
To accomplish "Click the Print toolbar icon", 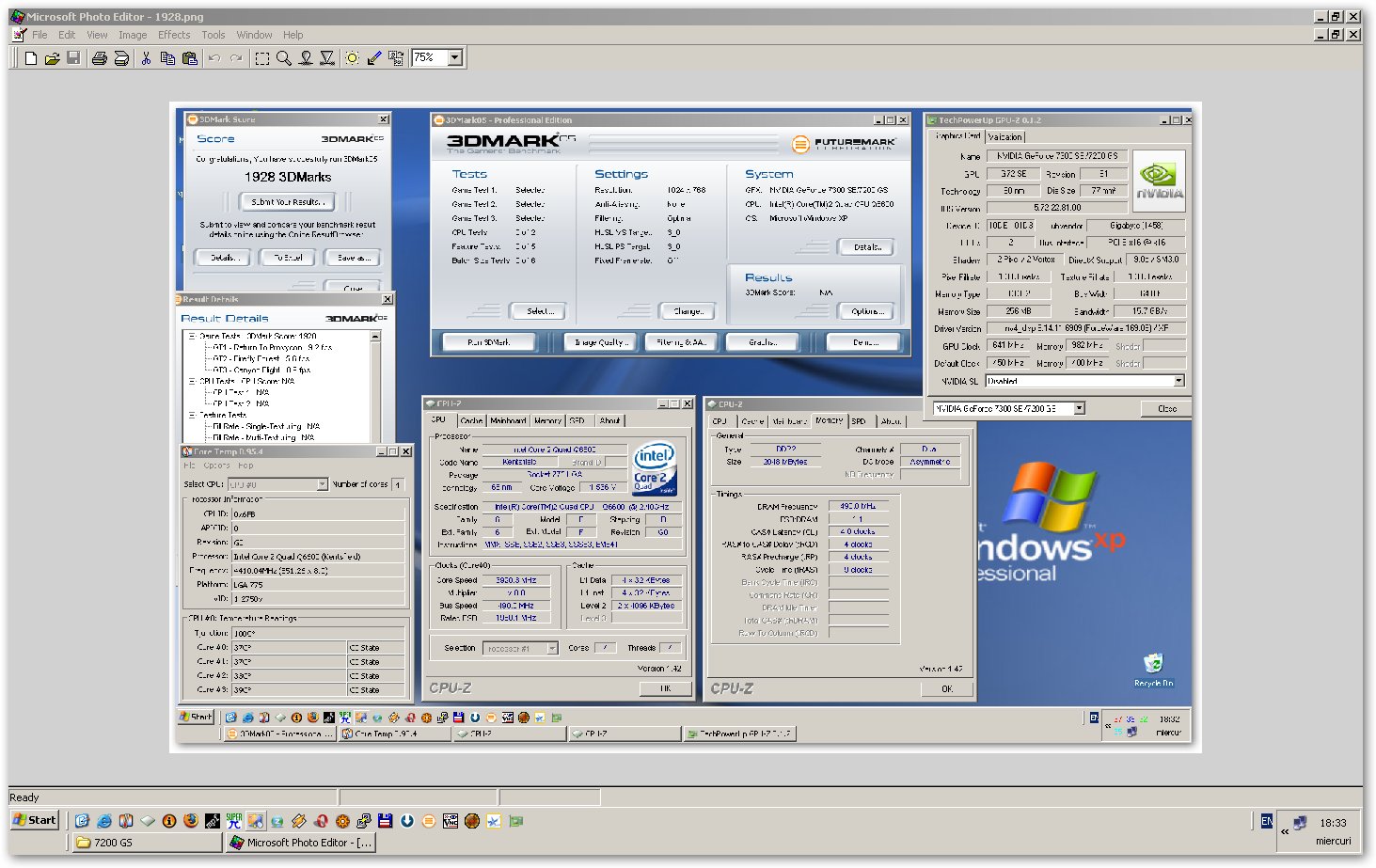I will pyautogui.click(x=99, y=58).
